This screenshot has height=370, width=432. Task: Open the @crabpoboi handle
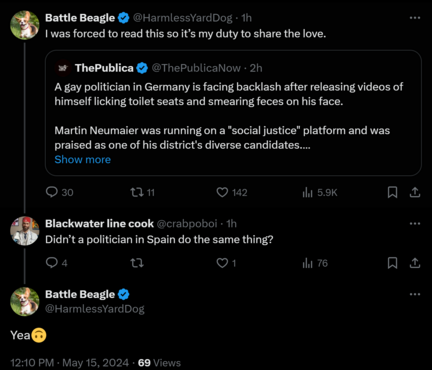click(x=187, y=223)
